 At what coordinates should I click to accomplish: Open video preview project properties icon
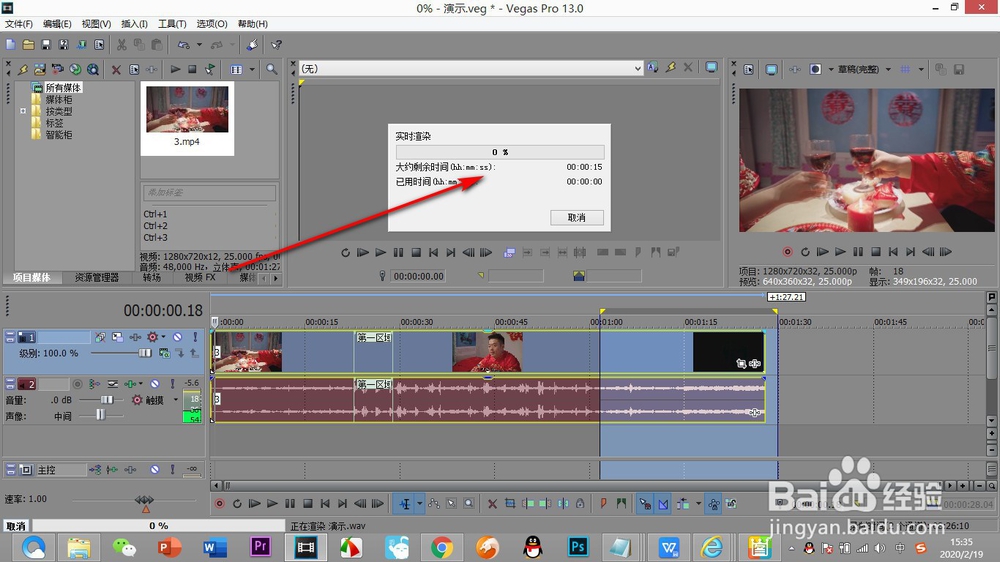pyautogui.click(x=749, y=70)
